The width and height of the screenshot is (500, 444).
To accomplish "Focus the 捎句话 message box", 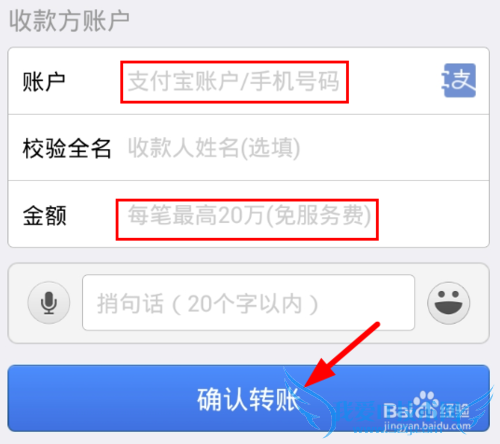I will [x=248, y=303].
